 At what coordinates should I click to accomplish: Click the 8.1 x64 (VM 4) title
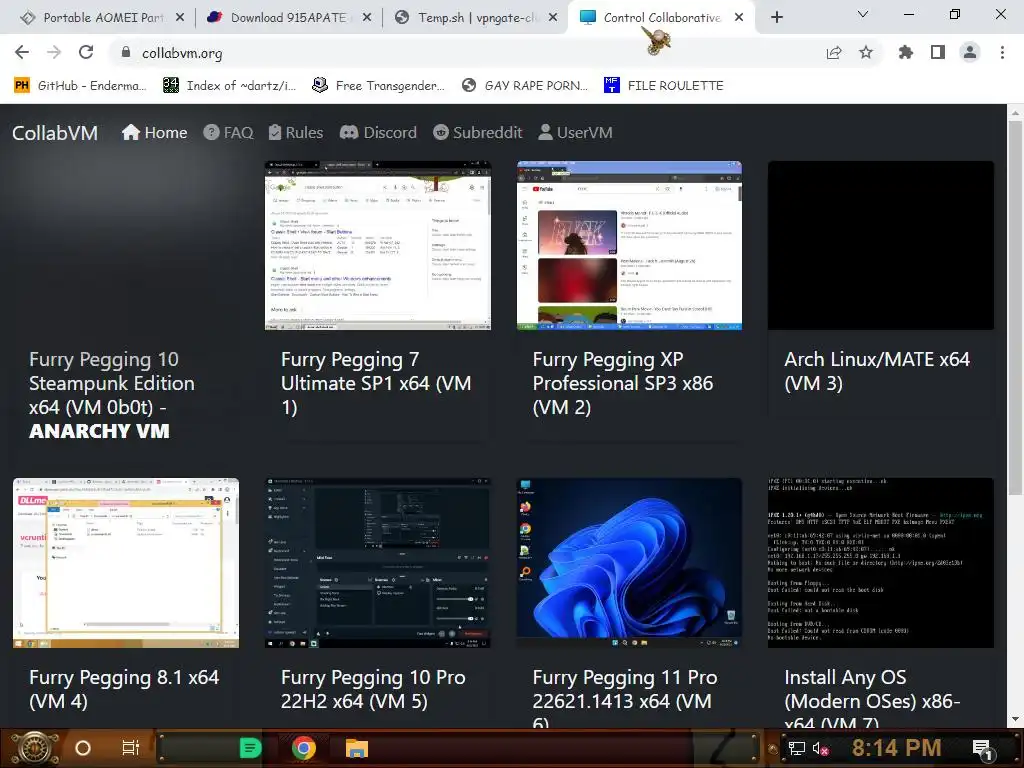click(x=124, y=689)
